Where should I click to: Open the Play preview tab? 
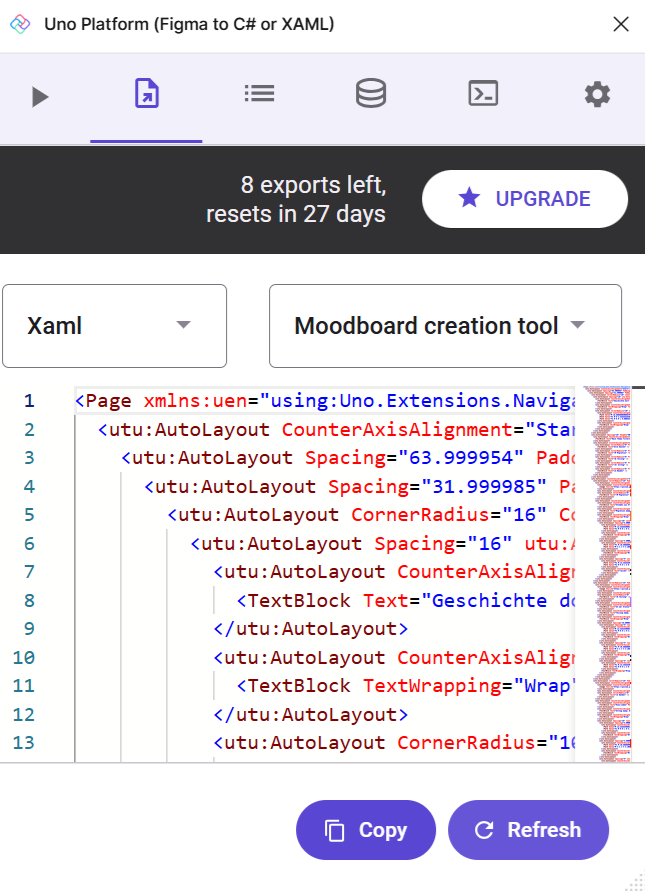(40, 97)
